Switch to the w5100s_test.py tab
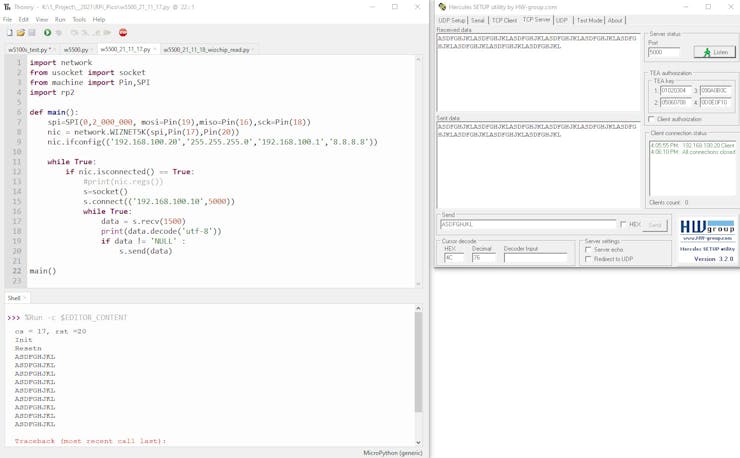The height and width of the screenshot is (458, 740). (28, 49)
